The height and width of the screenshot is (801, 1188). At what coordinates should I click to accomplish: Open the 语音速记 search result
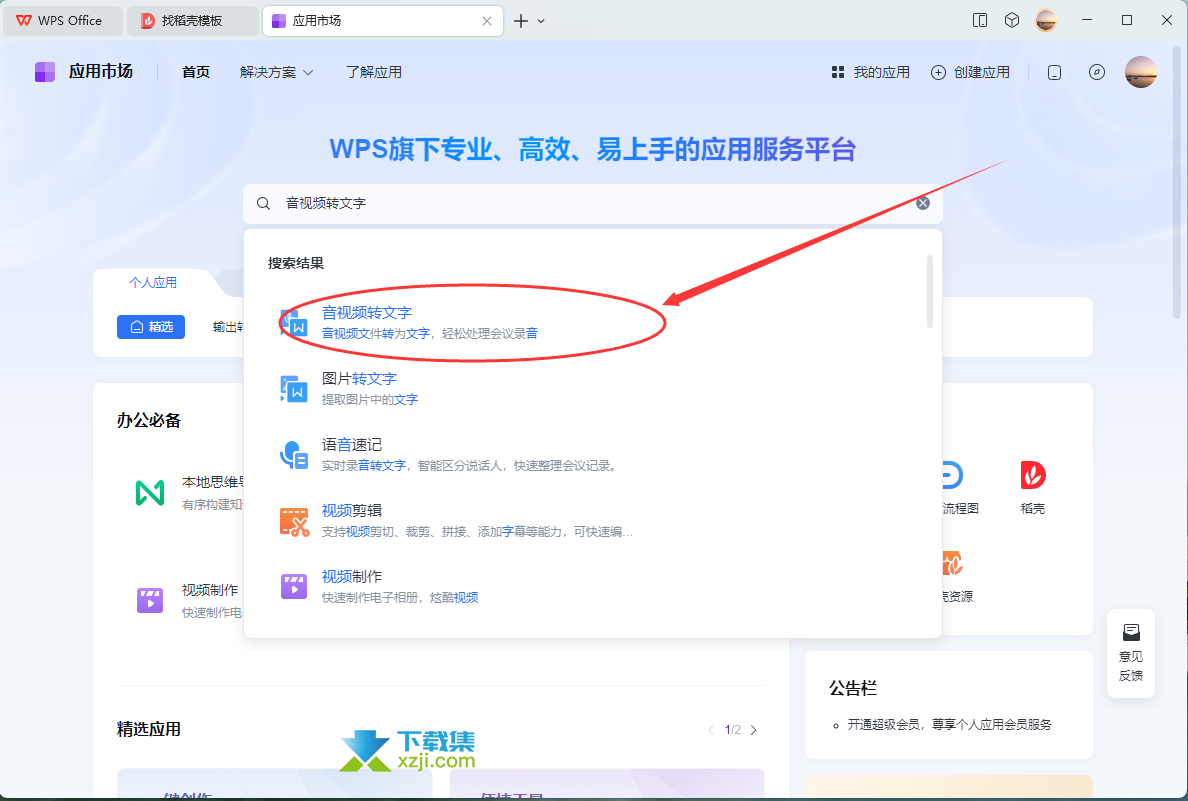[x=592, y=455]
